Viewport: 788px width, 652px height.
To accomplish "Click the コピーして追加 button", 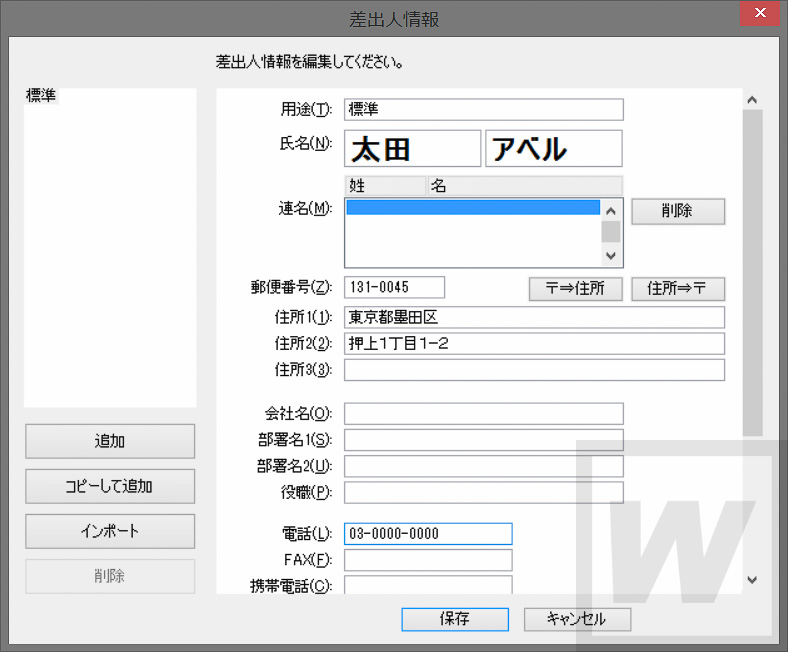I will click(110, 486).
